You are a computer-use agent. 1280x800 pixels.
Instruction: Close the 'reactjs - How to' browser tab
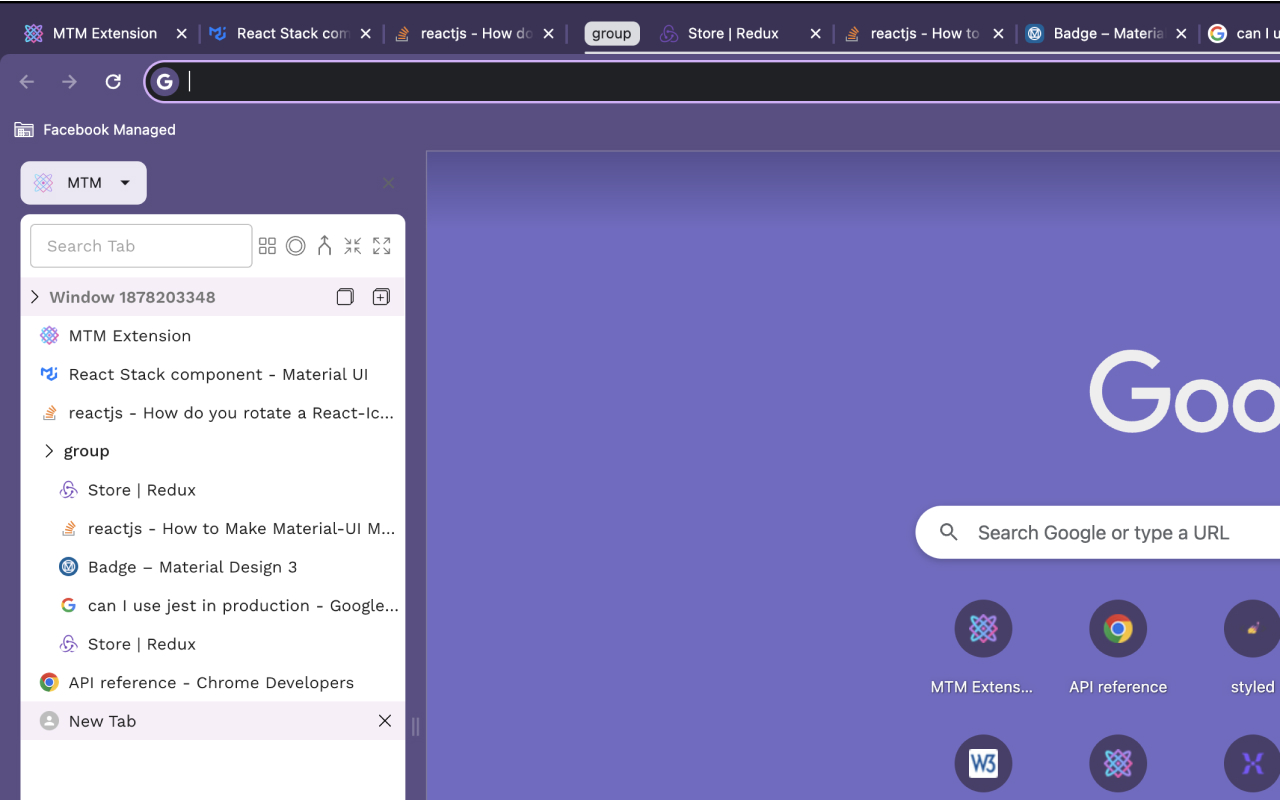pos(999,34)
